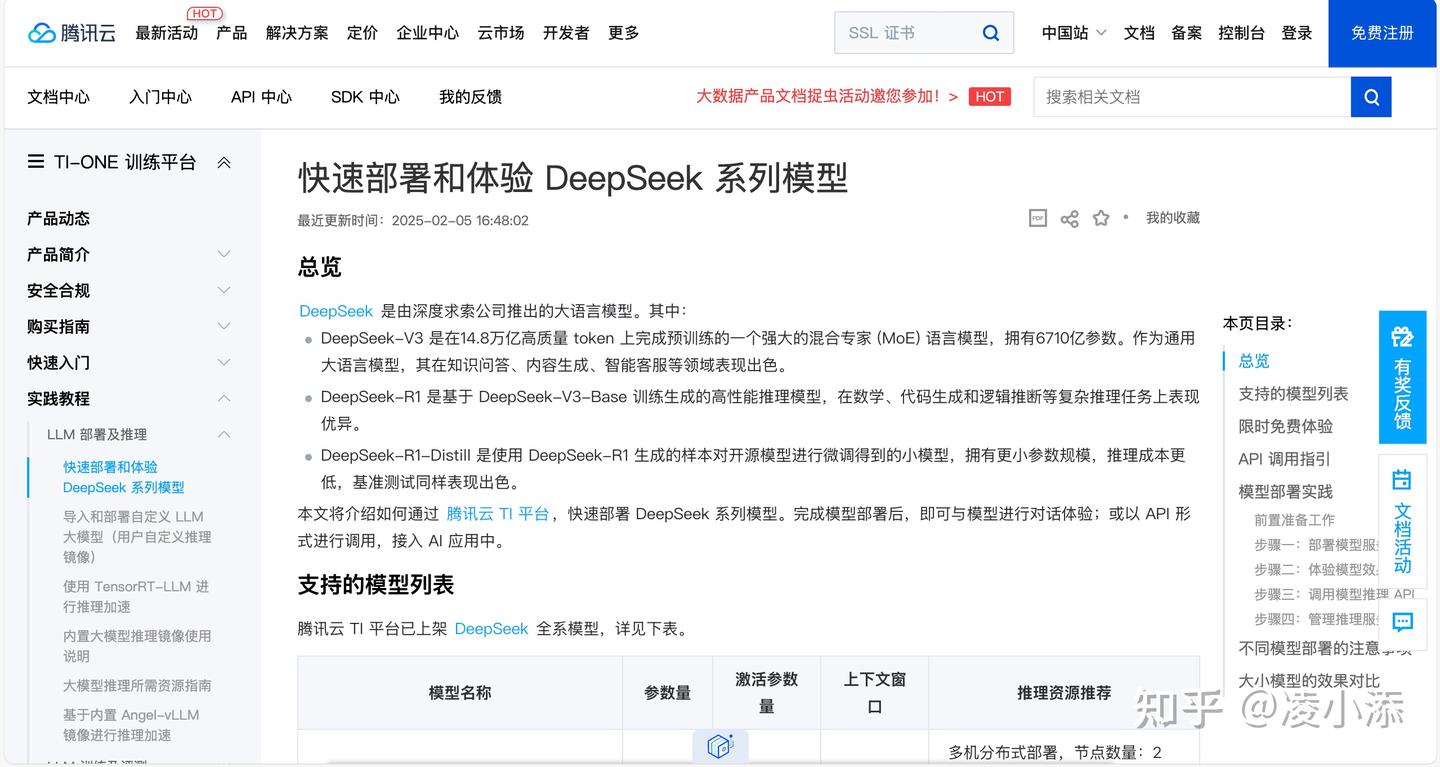Click 定价 in top navigation
The height and width of the screenshot is (767, 1440).
(362, 33)
